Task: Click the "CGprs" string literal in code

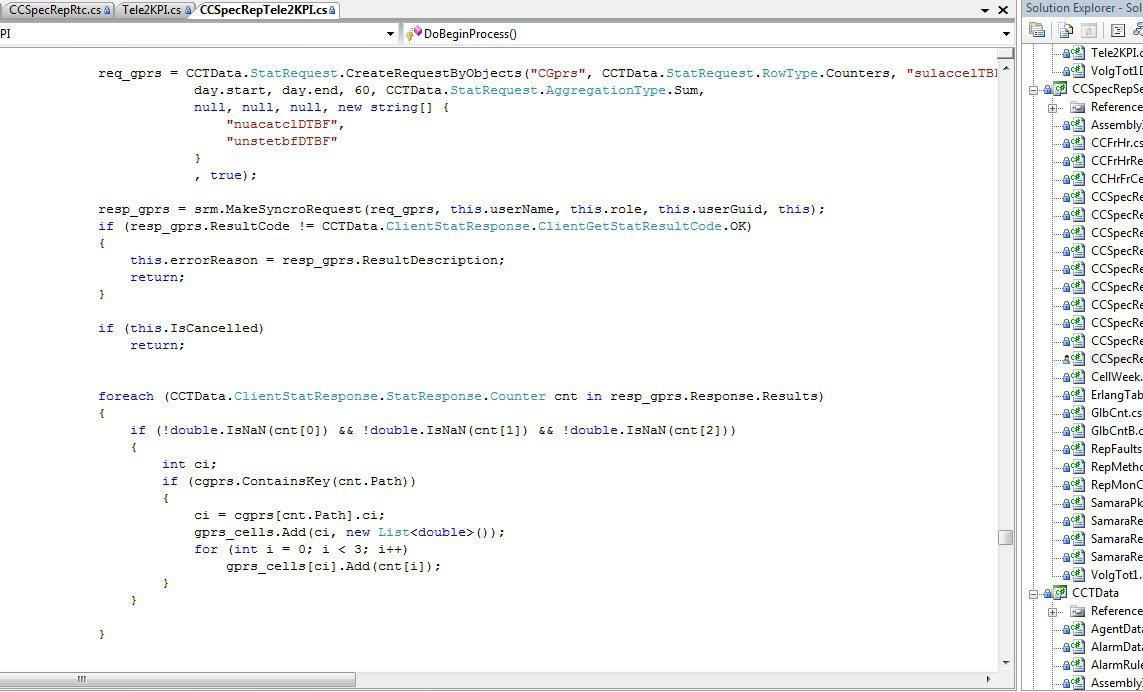Action: coord(558,73)
